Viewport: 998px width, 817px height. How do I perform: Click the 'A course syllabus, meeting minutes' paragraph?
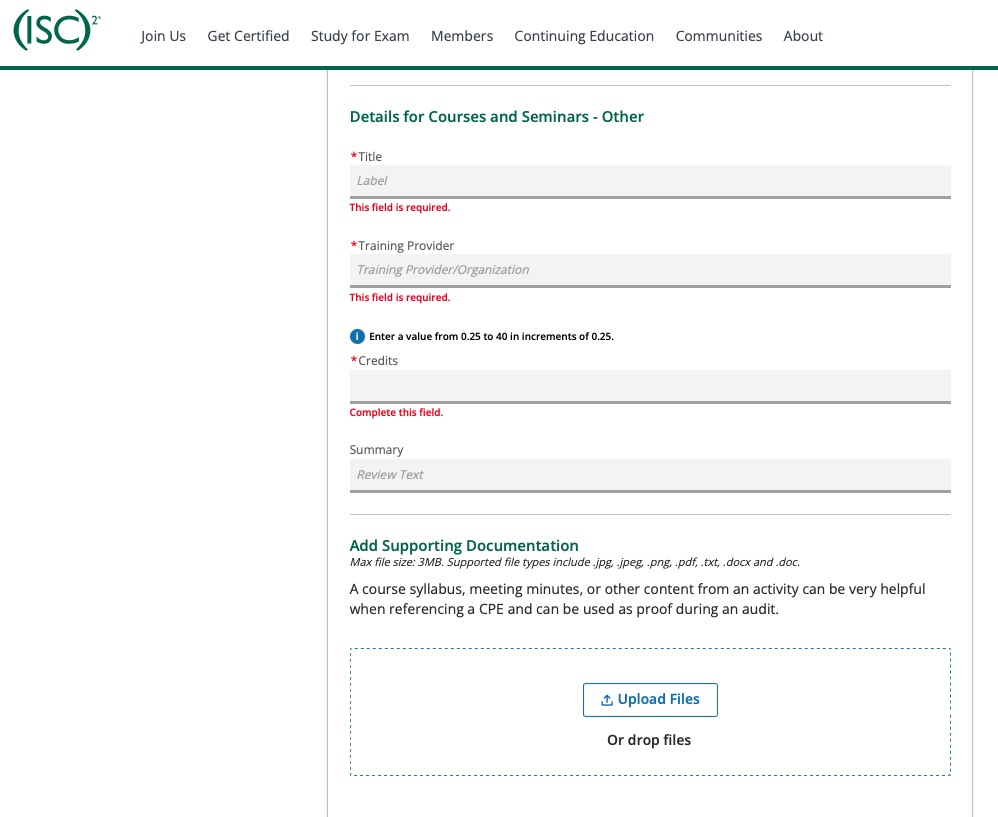[637, 599]
